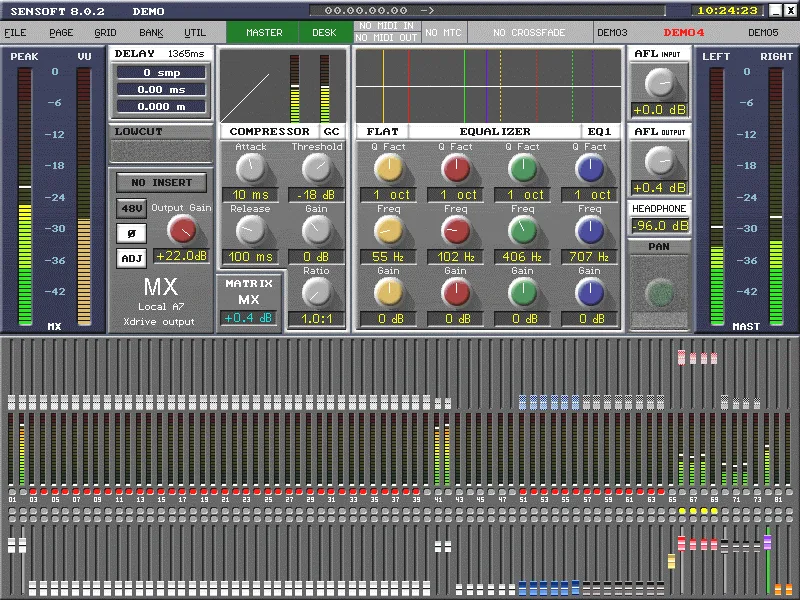800x600 pixels.
Task: Click the green PAN knob
Action: pos(659,292)
